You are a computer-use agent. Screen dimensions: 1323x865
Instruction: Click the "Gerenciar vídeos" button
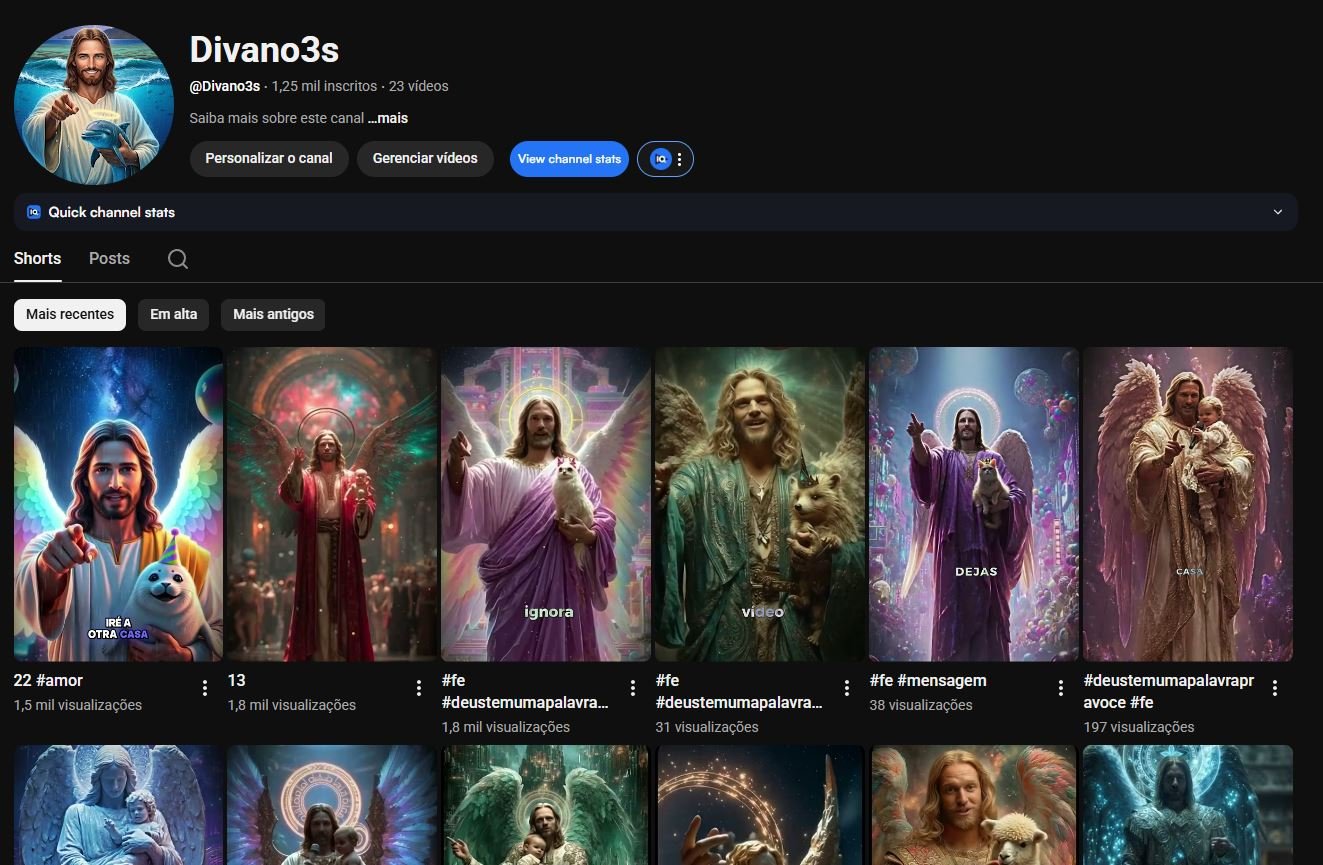[425, 158]
